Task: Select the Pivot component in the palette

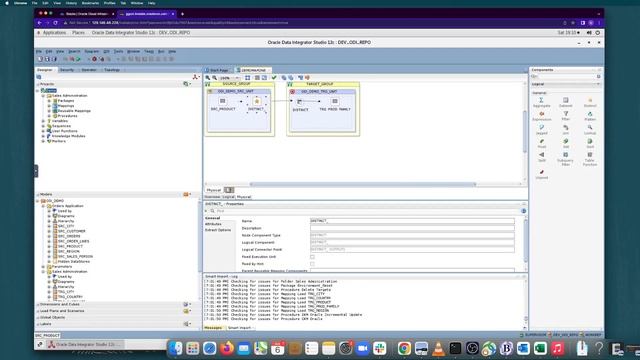Action: pyautogui.click(x=542, y=144)
